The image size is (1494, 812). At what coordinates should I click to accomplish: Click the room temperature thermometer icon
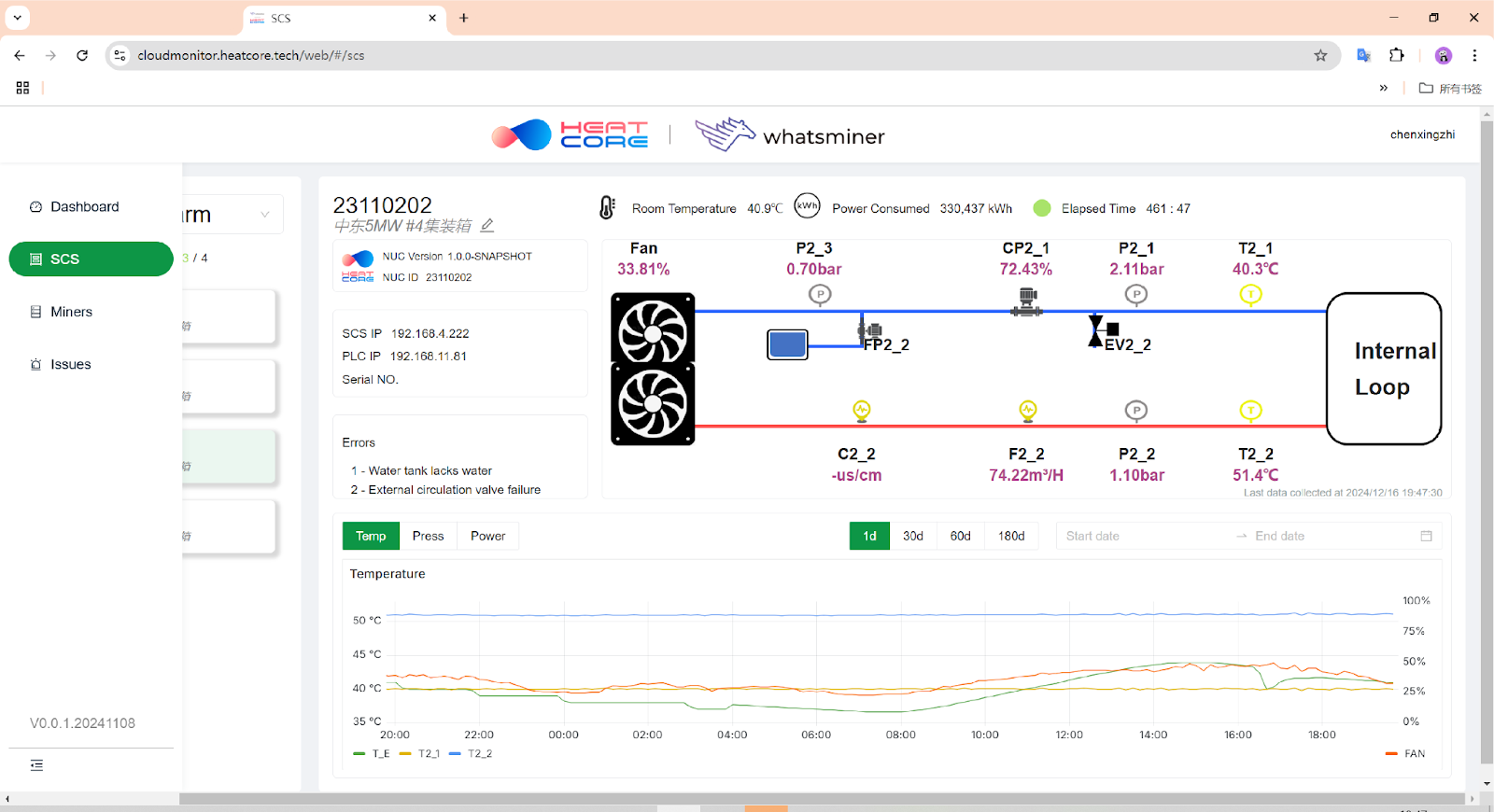[x=607, y=207]
